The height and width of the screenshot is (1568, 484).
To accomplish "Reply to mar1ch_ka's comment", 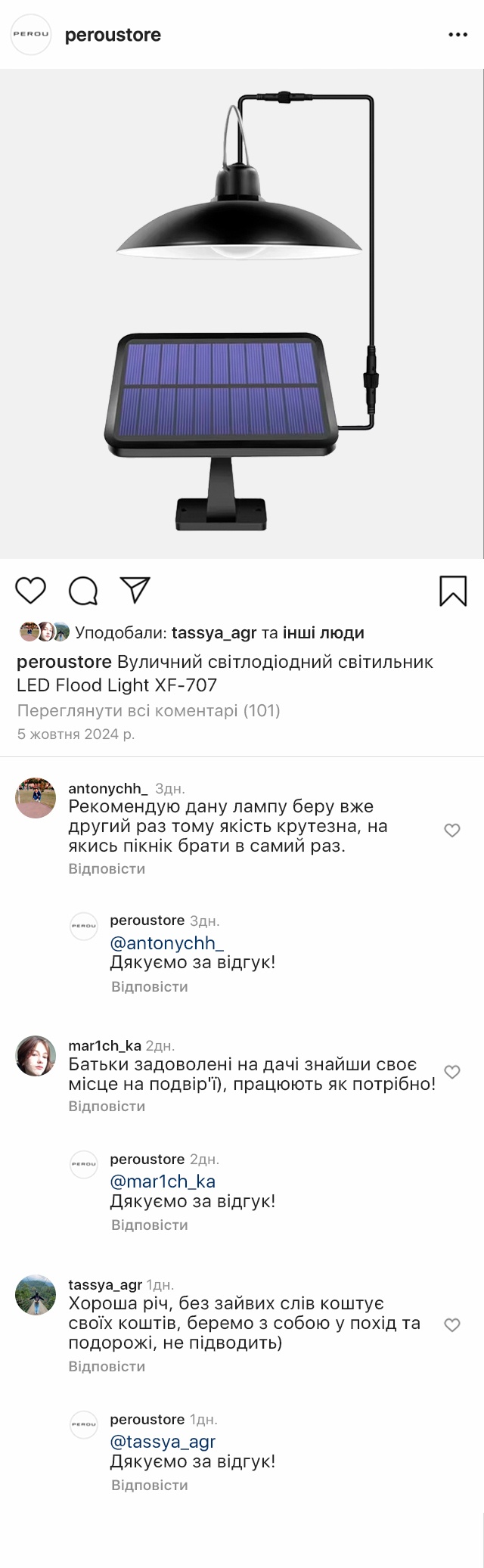I will [x=107, y=1106].
